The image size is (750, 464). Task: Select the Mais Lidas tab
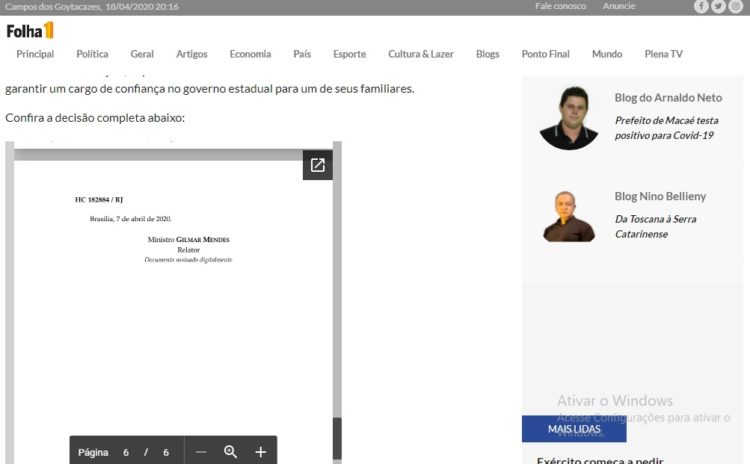[x=574, y=429]
